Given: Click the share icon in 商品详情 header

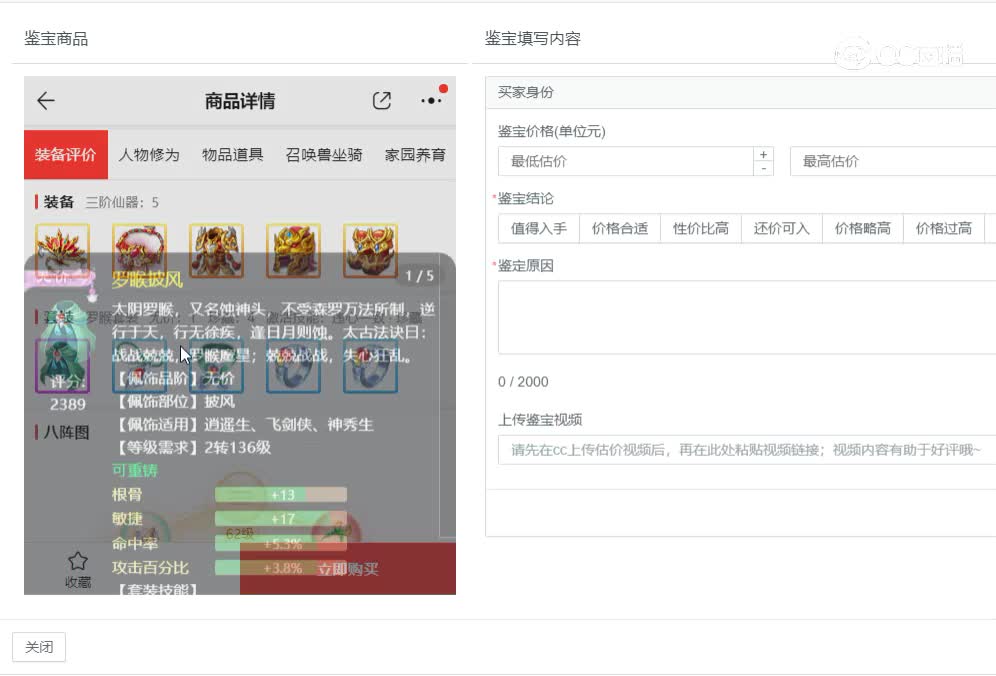Looking at the screenshot, I should tap(382, 100).
